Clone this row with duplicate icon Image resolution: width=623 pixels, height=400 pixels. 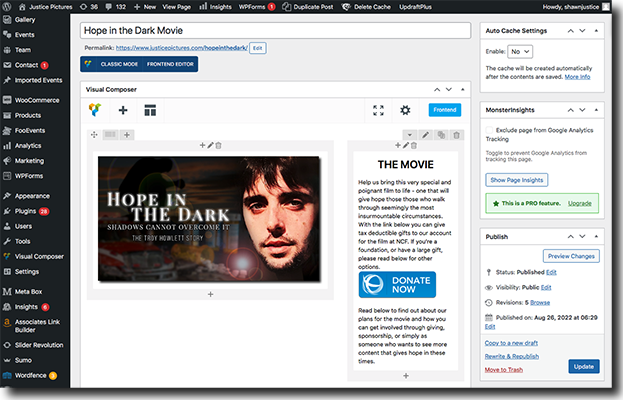pos(441,135)
